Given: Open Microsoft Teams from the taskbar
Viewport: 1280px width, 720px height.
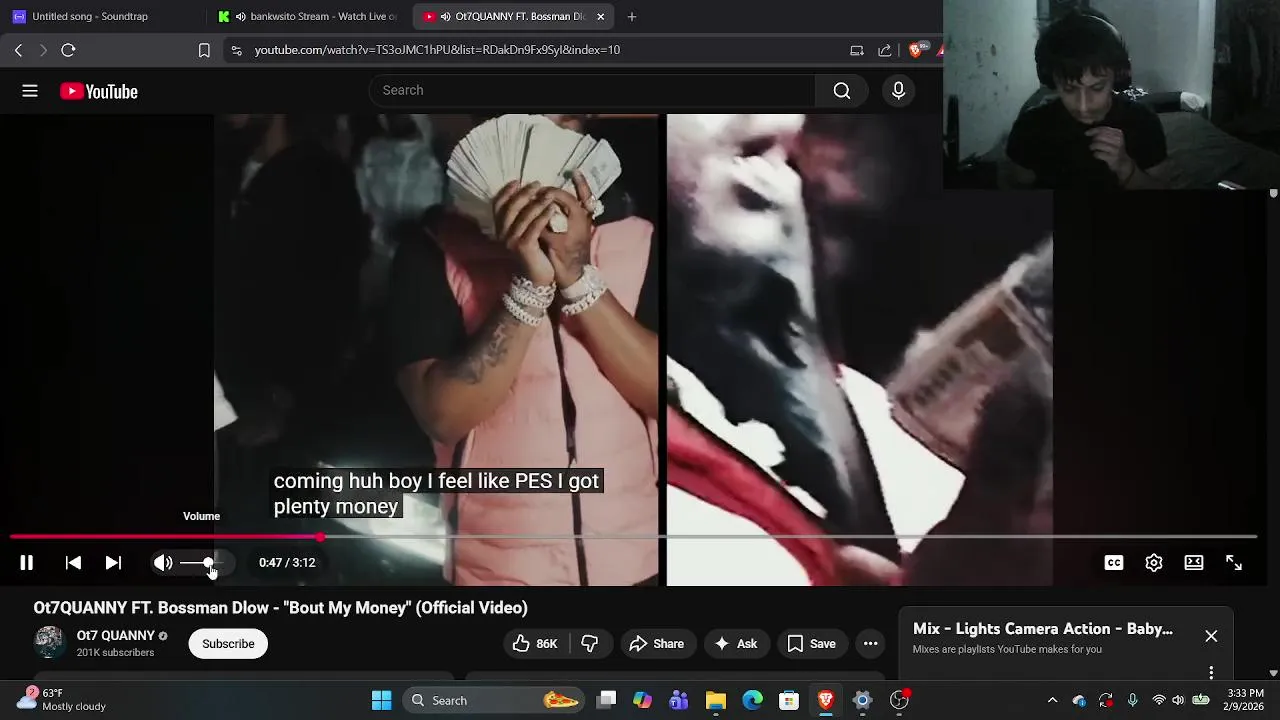Looking at the screenshot, I should pyautogui.click(x=679, y=700).
